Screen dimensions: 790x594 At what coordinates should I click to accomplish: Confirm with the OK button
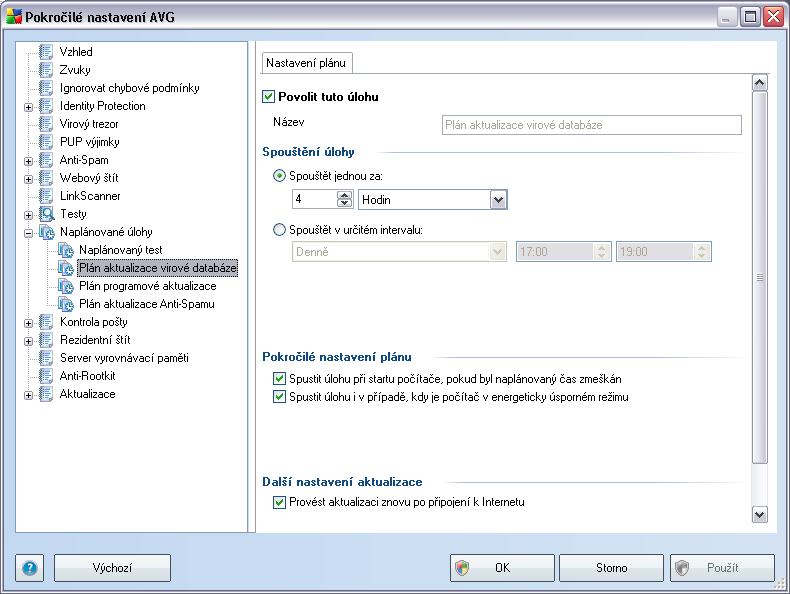[x=502, y=568]
